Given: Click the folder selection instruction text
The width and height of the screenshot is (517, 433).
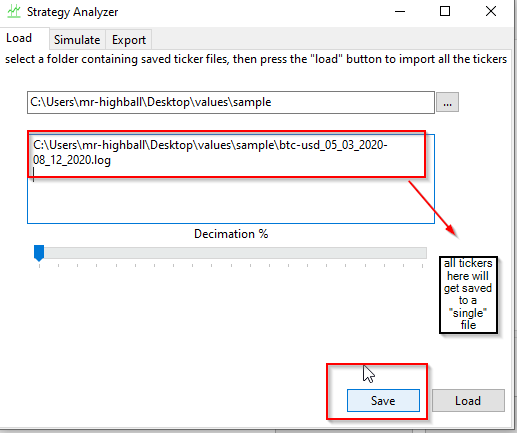Looking at the screenshot, I should [256, 59].
